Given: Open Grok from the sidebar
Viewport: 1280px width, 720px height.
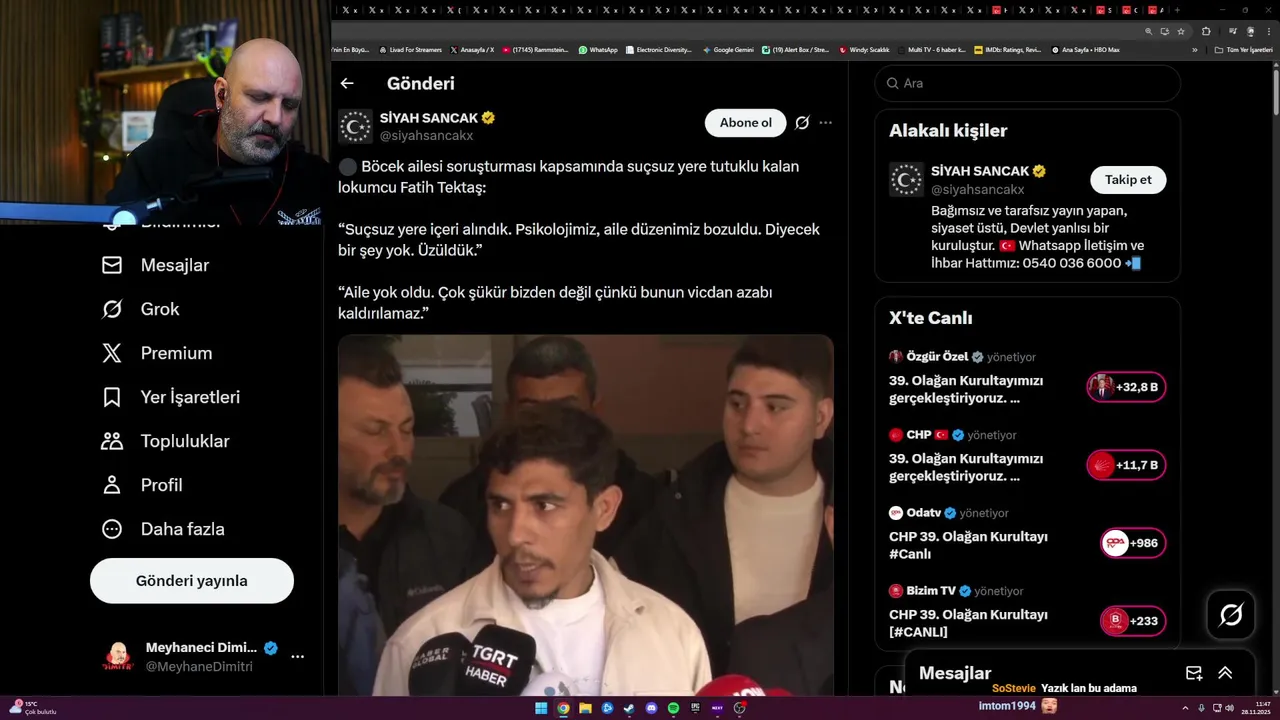Looking at the screenshot, I should tap(141, 309).
